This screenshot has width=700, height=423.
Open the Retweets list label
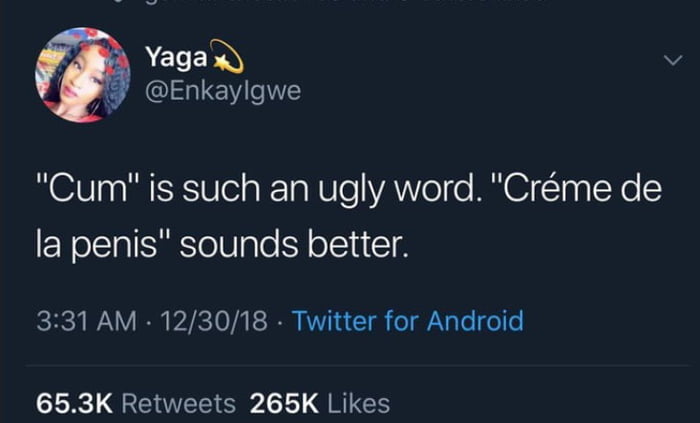coord(179,403)
